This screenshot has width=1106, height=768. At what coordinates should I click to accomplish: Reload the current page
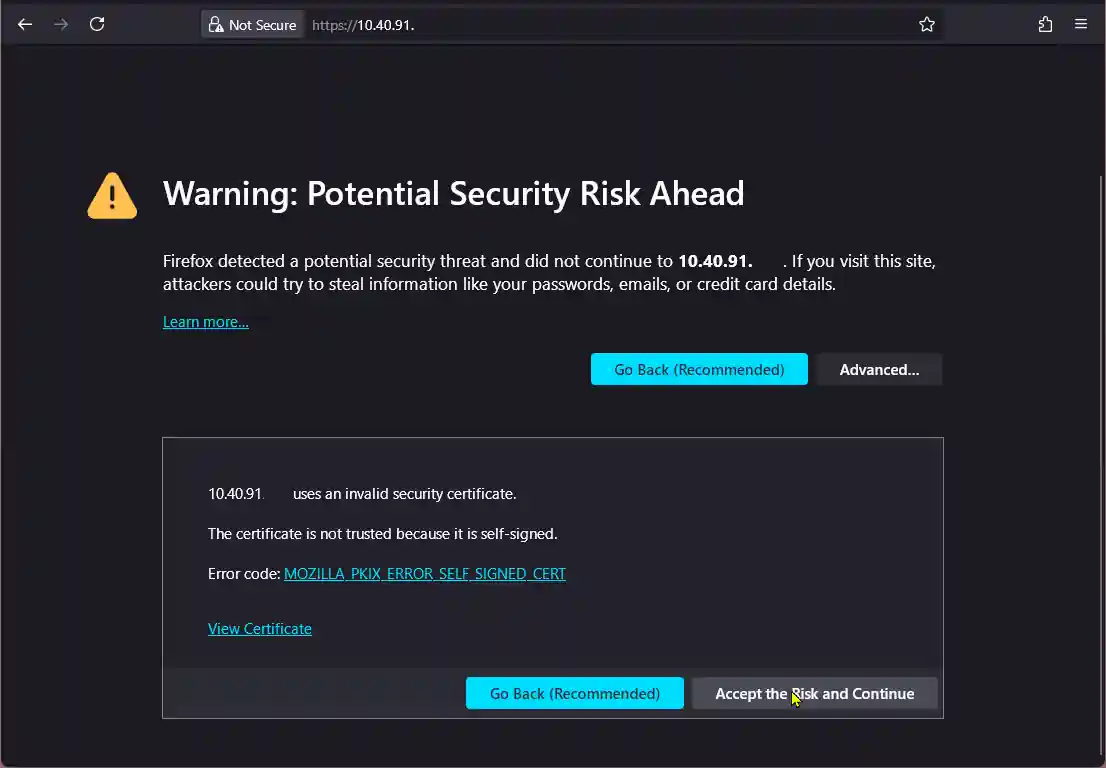[x=97, y=24]
